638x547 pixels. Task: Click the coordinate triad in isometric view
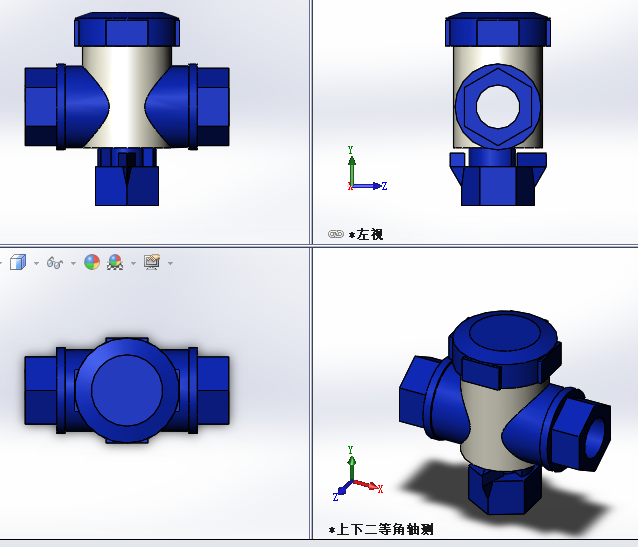point(354,479)
